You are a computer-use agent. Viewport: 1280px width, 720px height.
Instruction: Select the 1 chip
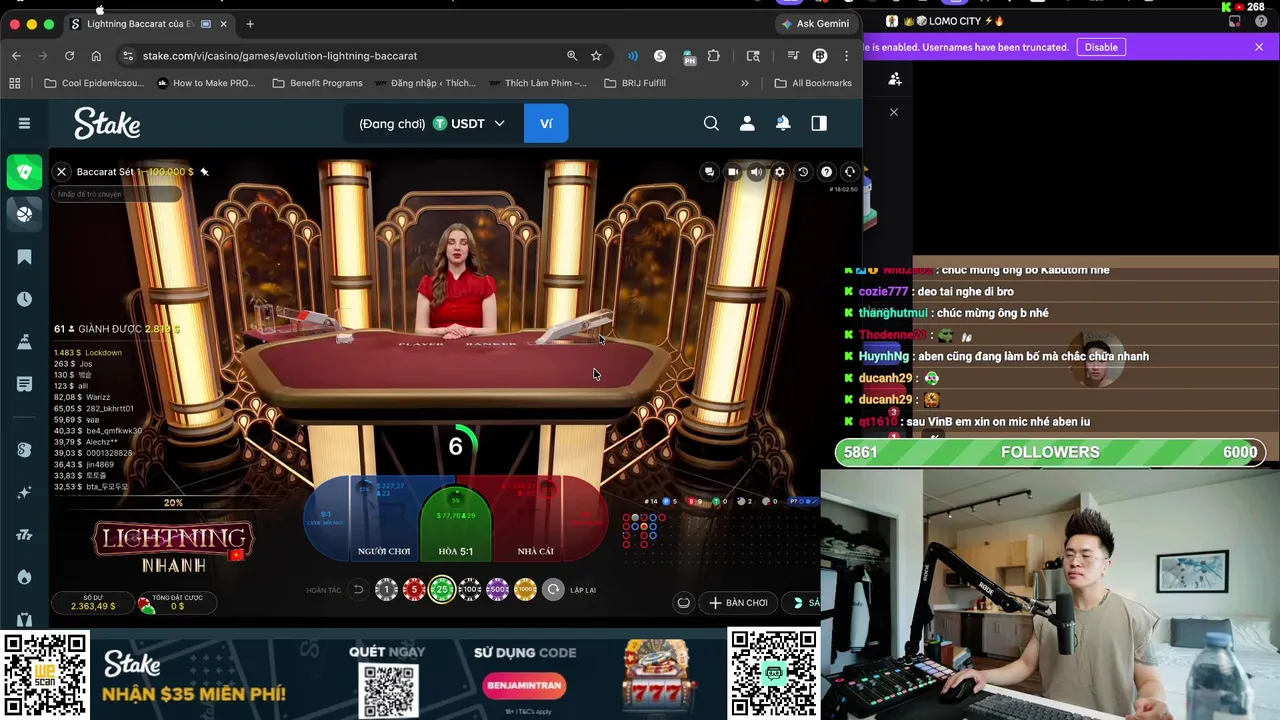point(386,590)
